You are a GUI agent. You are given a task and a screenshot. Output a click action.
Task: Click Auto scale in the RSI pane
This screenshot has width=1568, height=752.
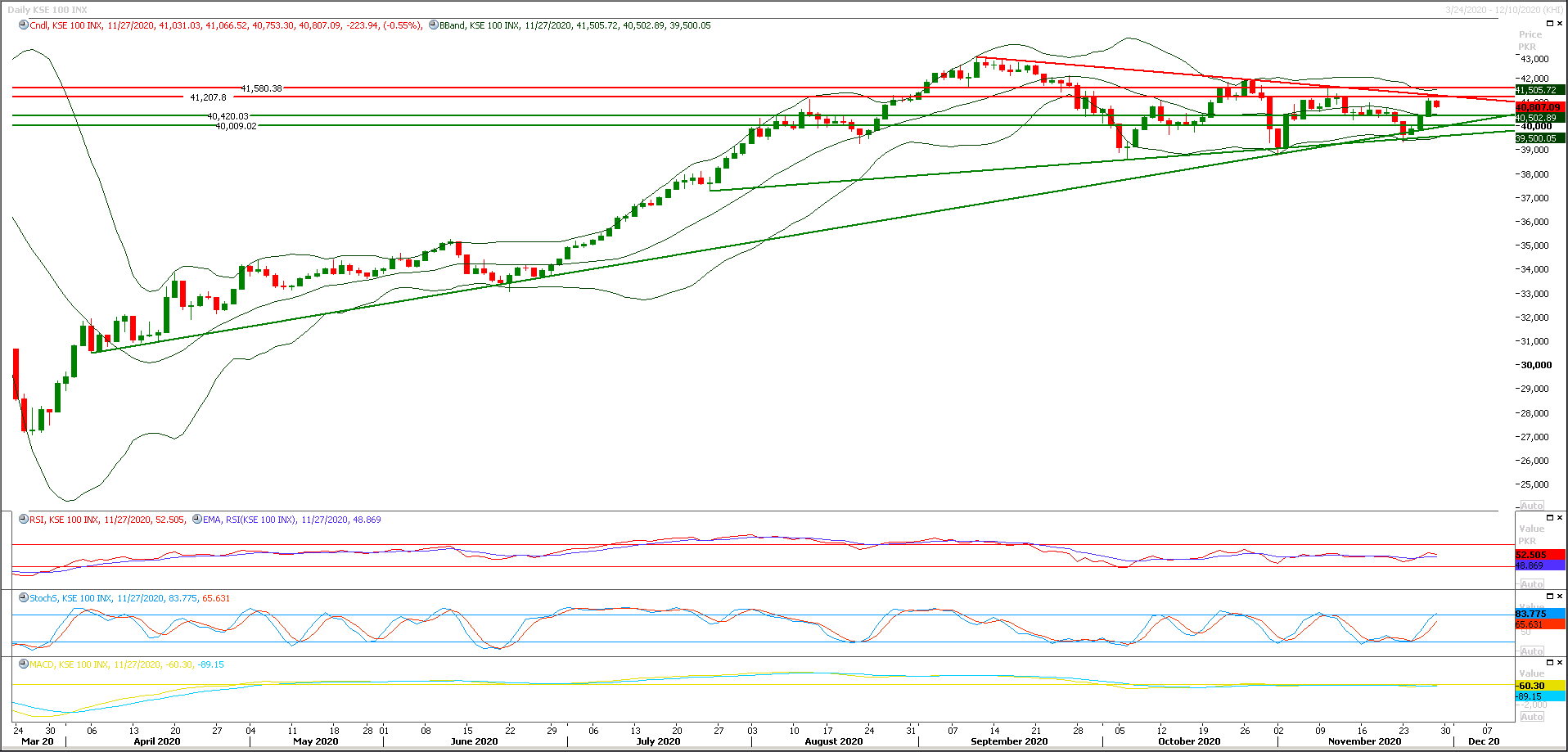click(1532, 584)
